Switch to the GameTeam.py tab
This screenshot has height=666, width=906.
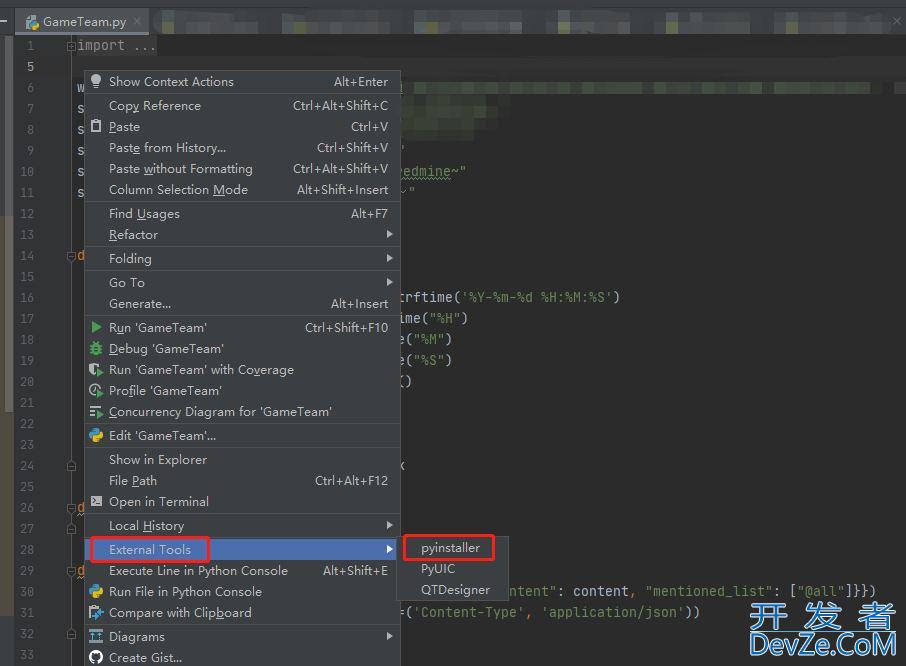tap(84, 22)
